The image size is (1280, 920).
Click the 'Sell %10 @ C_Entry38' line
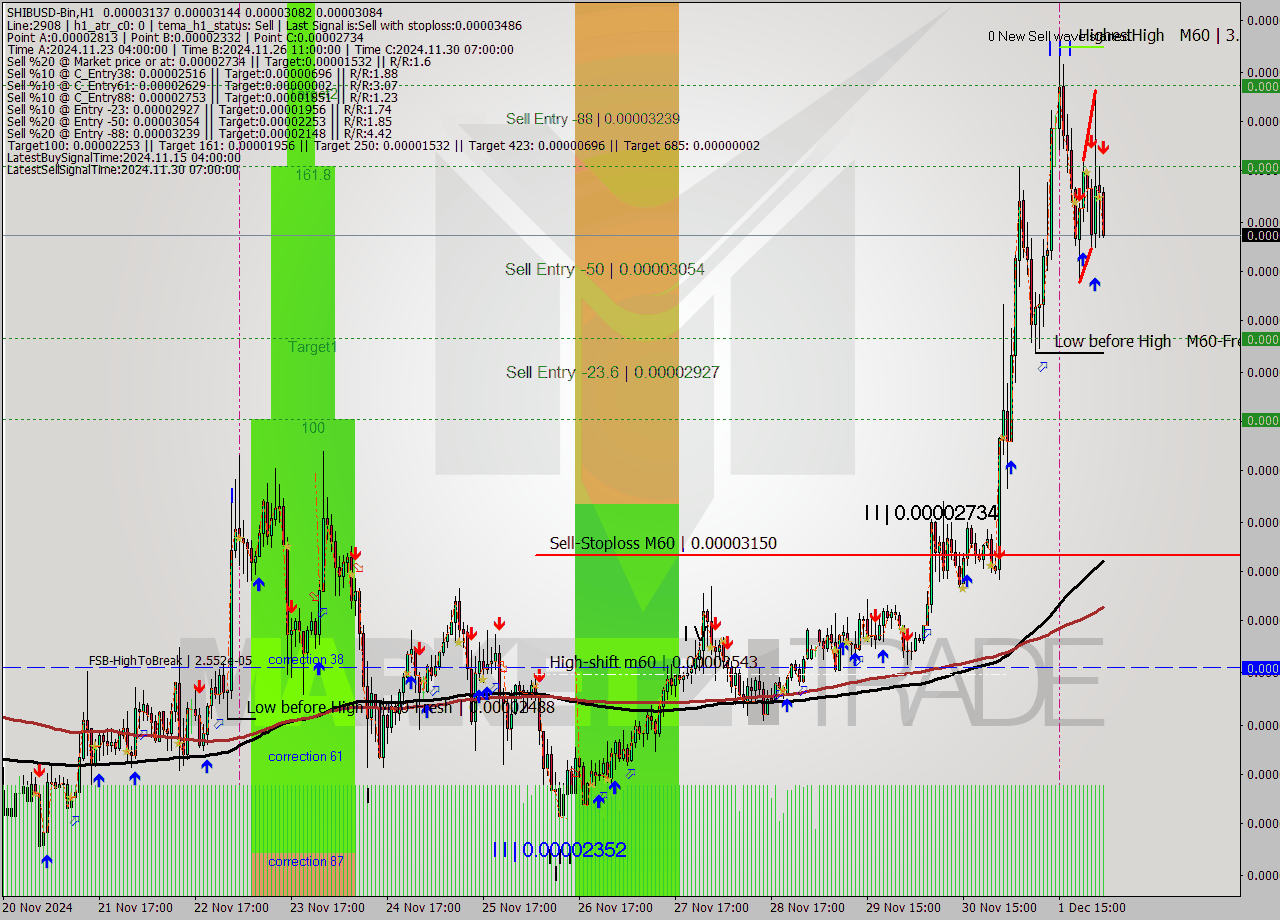[202, 73]
